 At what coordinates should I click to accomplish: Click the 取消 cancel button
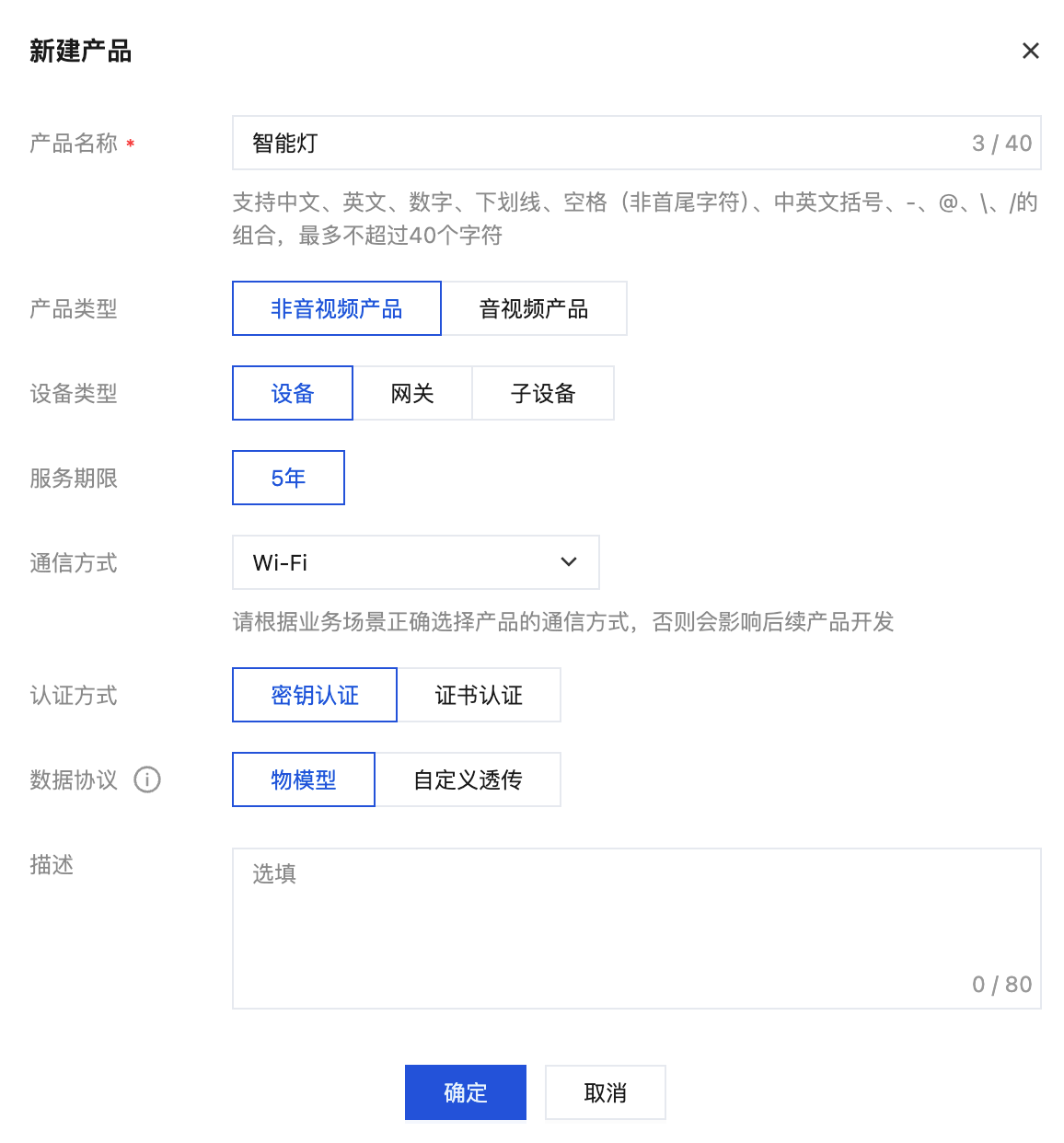[606, 1092]
